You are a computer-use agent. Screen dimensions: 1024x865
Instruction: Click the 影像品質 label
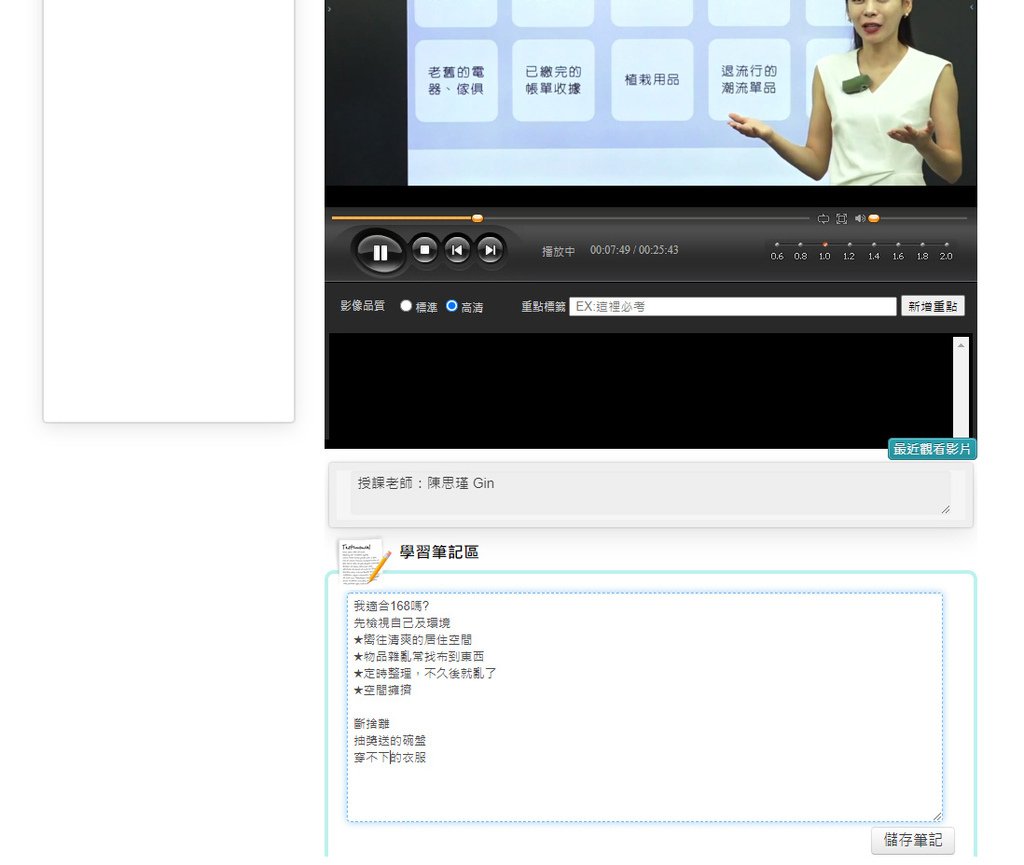[362, 306]
